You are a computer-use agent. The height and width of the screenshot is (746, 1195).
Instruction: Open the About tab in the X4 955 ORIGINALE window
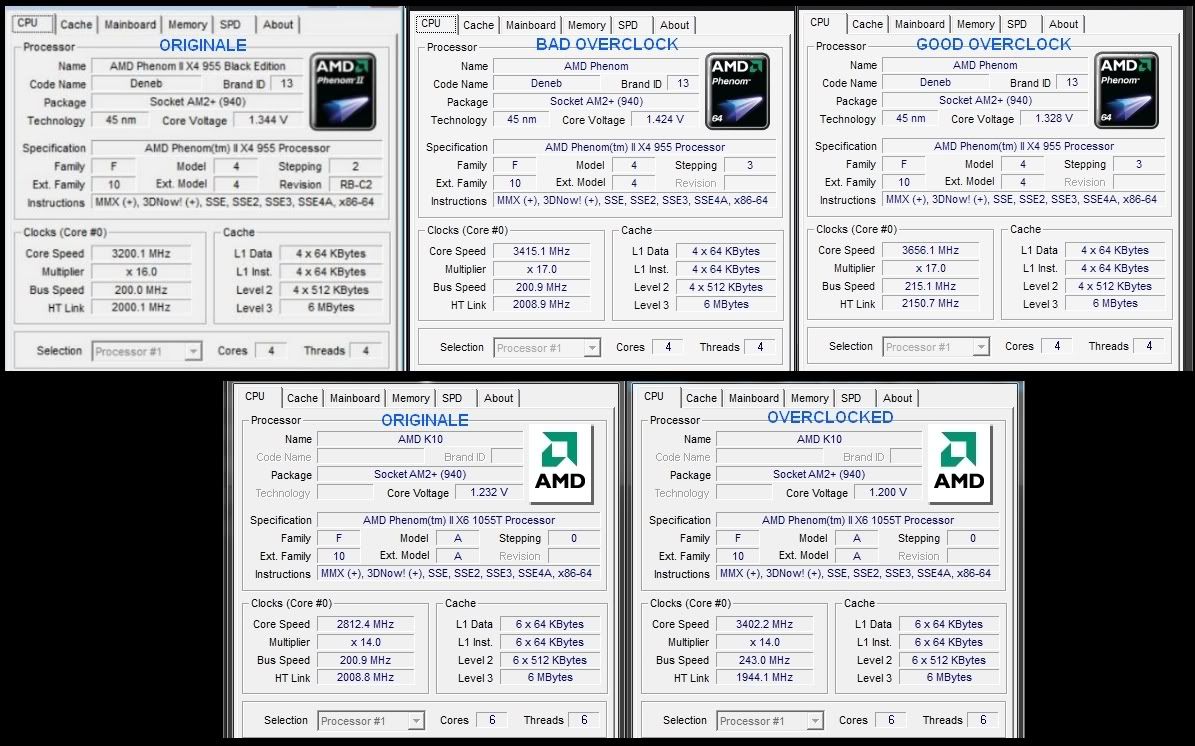(x=278, y=24)
